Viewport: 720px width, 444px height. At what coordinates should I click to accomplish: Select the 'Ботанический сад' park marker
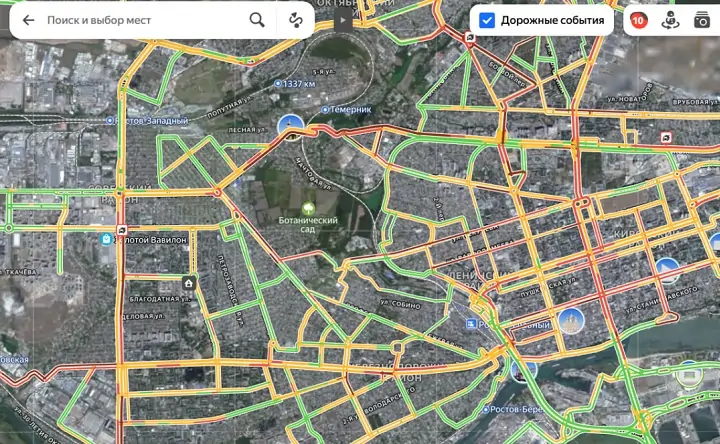(308, 207)
